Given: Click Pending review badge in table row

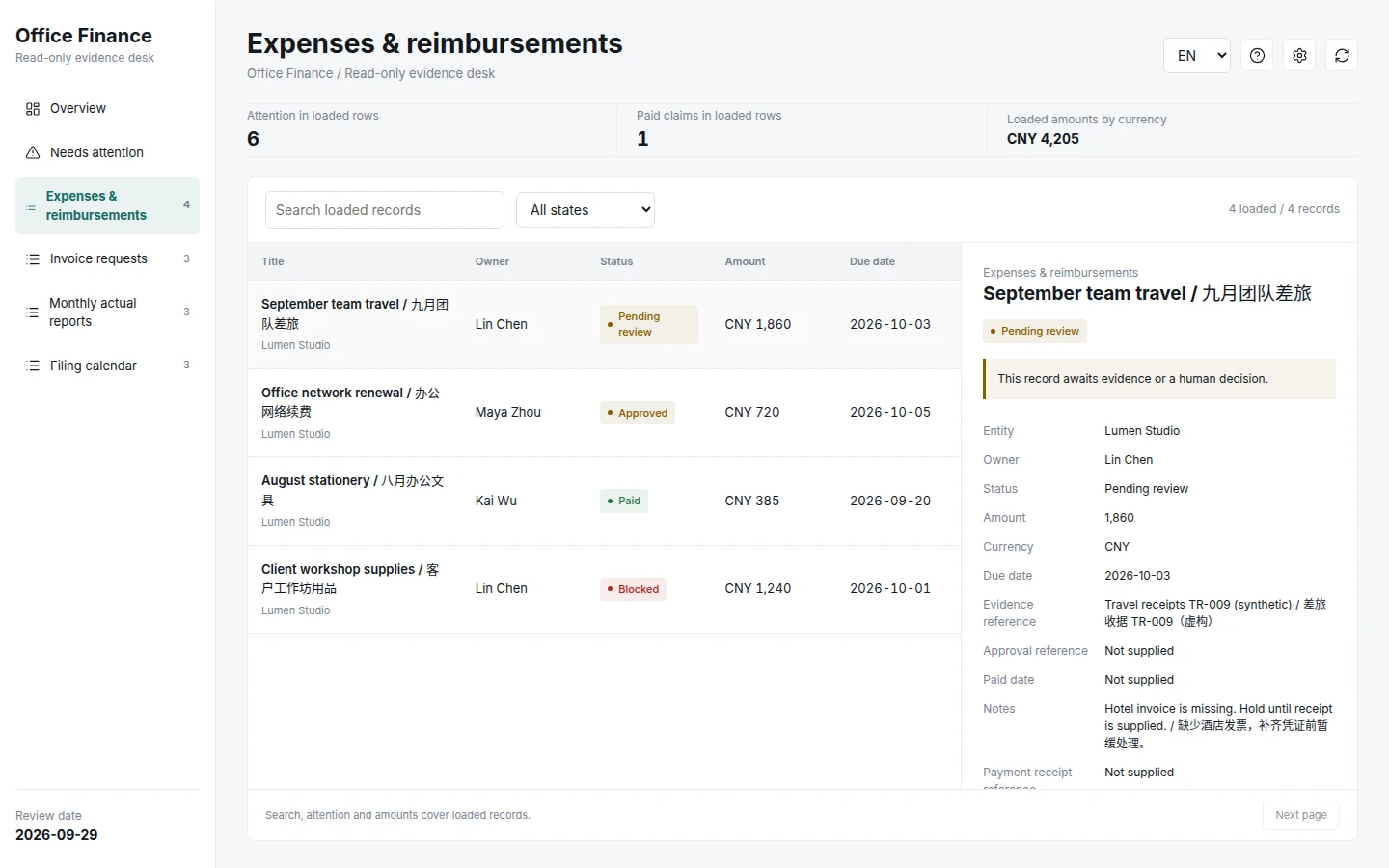Looking at the screenshot, I should click(649, 324).
